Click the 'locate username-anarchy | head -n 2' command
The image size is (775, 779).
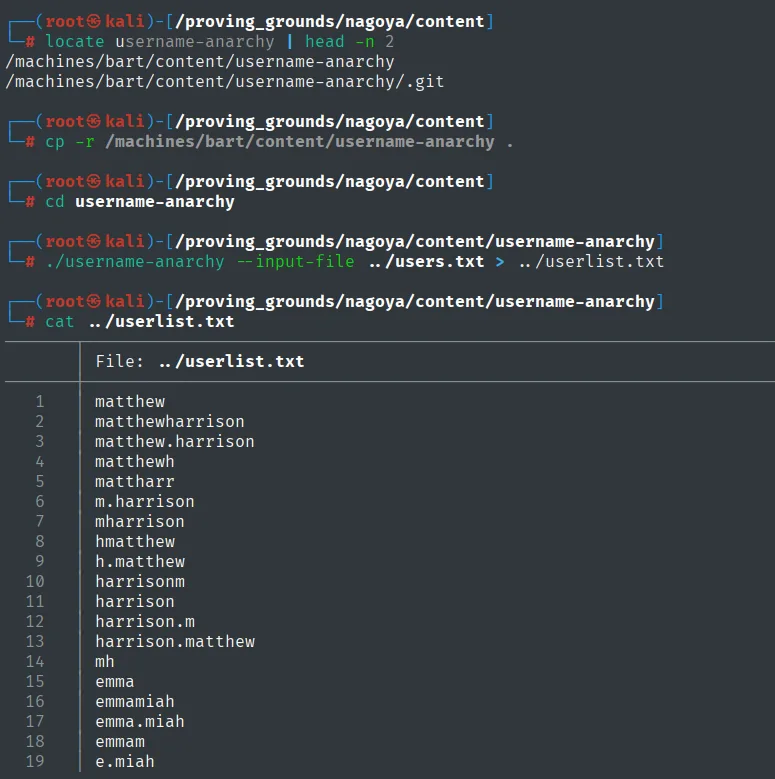(x=220, y=41)
